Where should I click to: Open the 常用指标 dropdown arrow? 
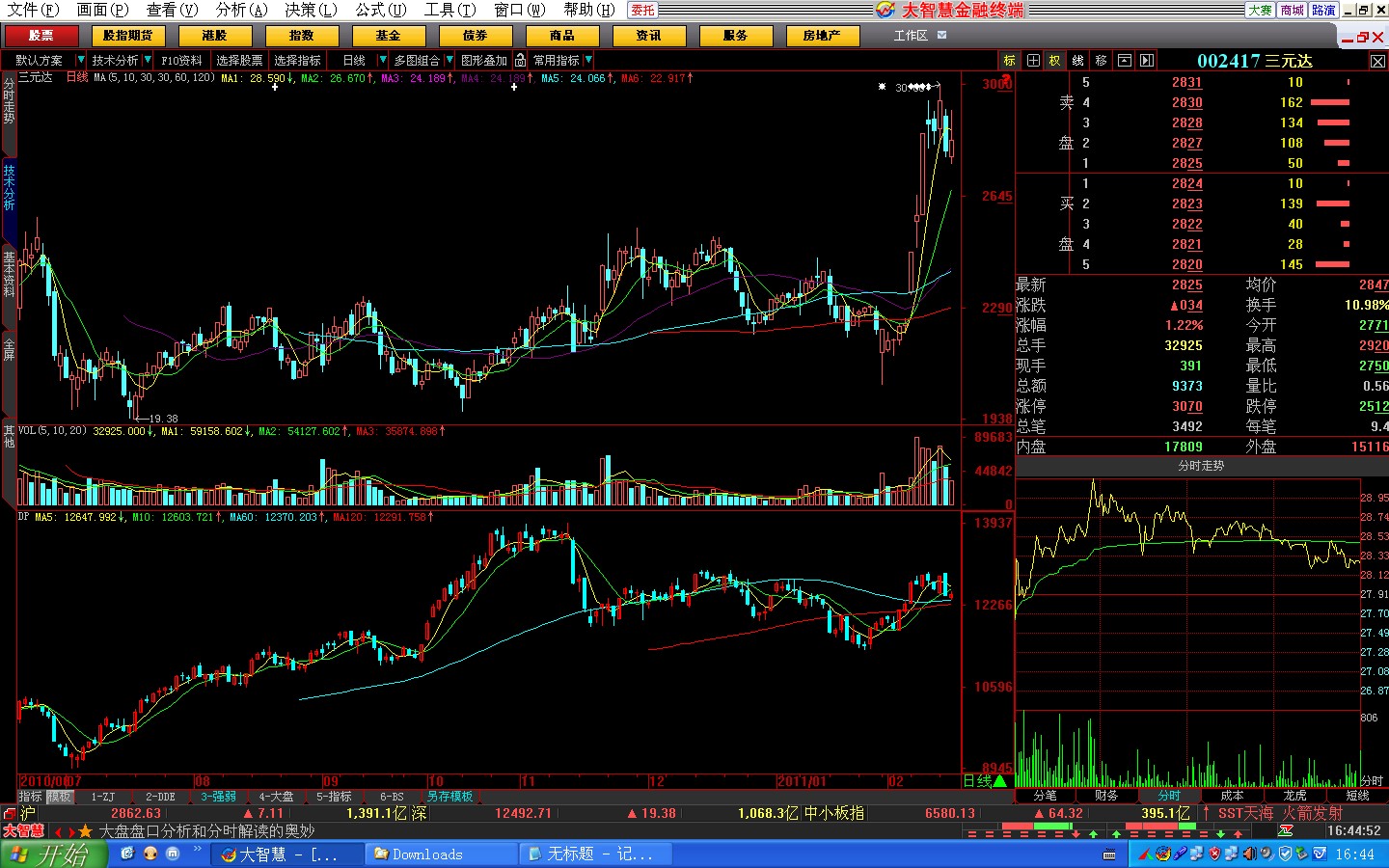click(x=588, y=60)
